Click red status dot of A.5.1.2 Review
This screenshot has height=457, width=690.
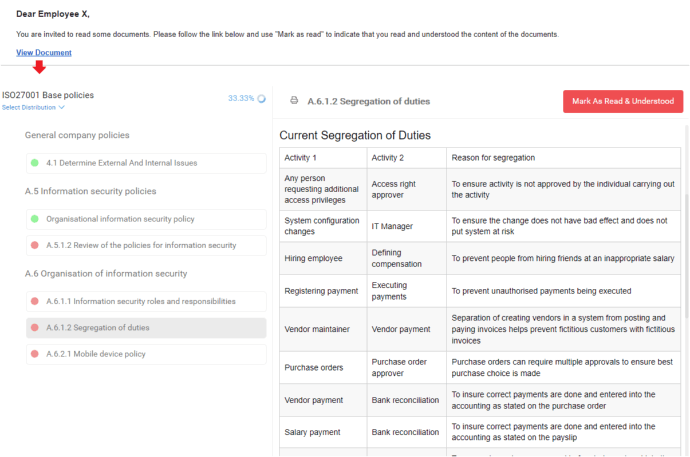pyautogui.click(x=35, y=245)
